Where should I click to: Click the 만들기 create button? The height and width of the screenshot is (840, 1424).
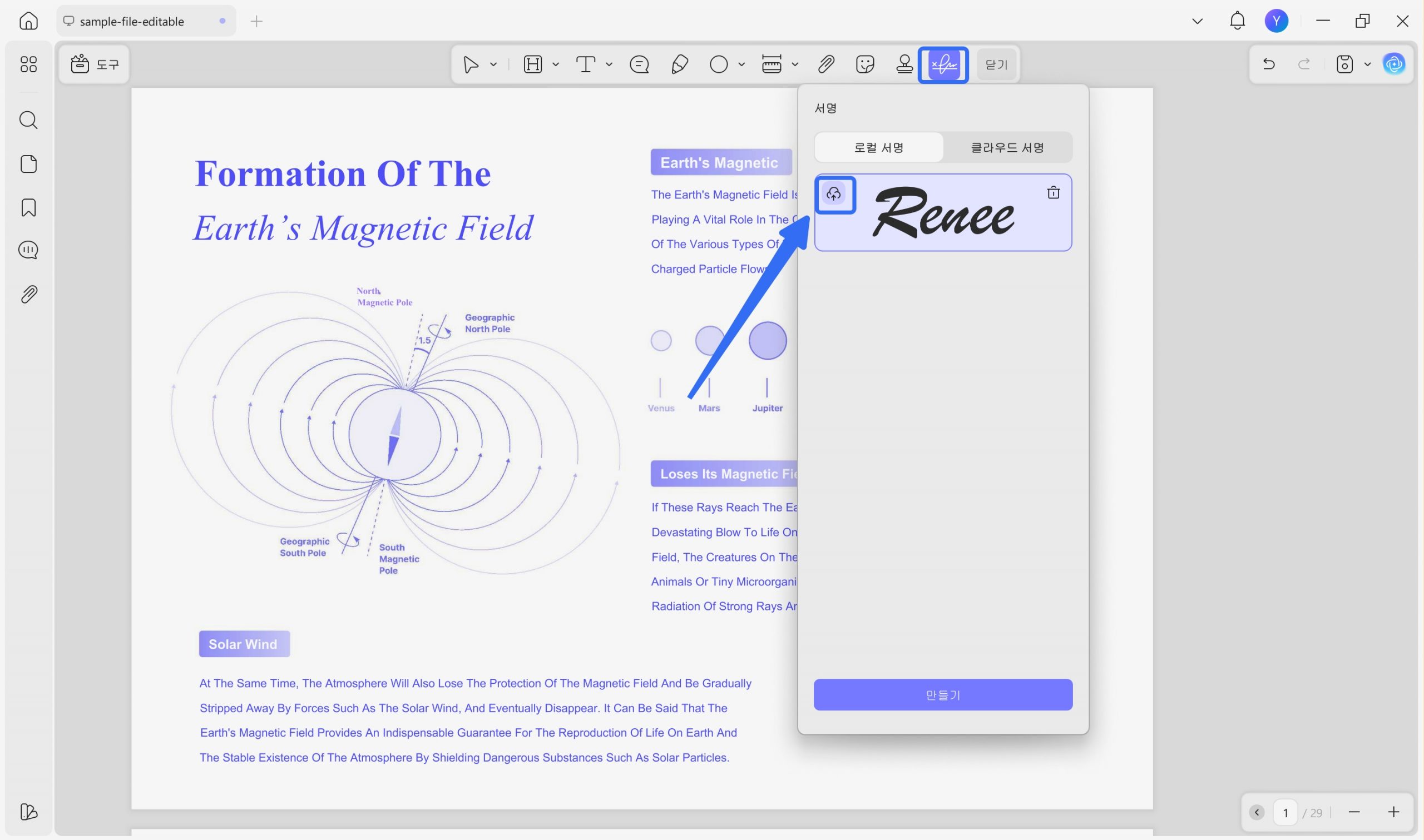(943, 694)
